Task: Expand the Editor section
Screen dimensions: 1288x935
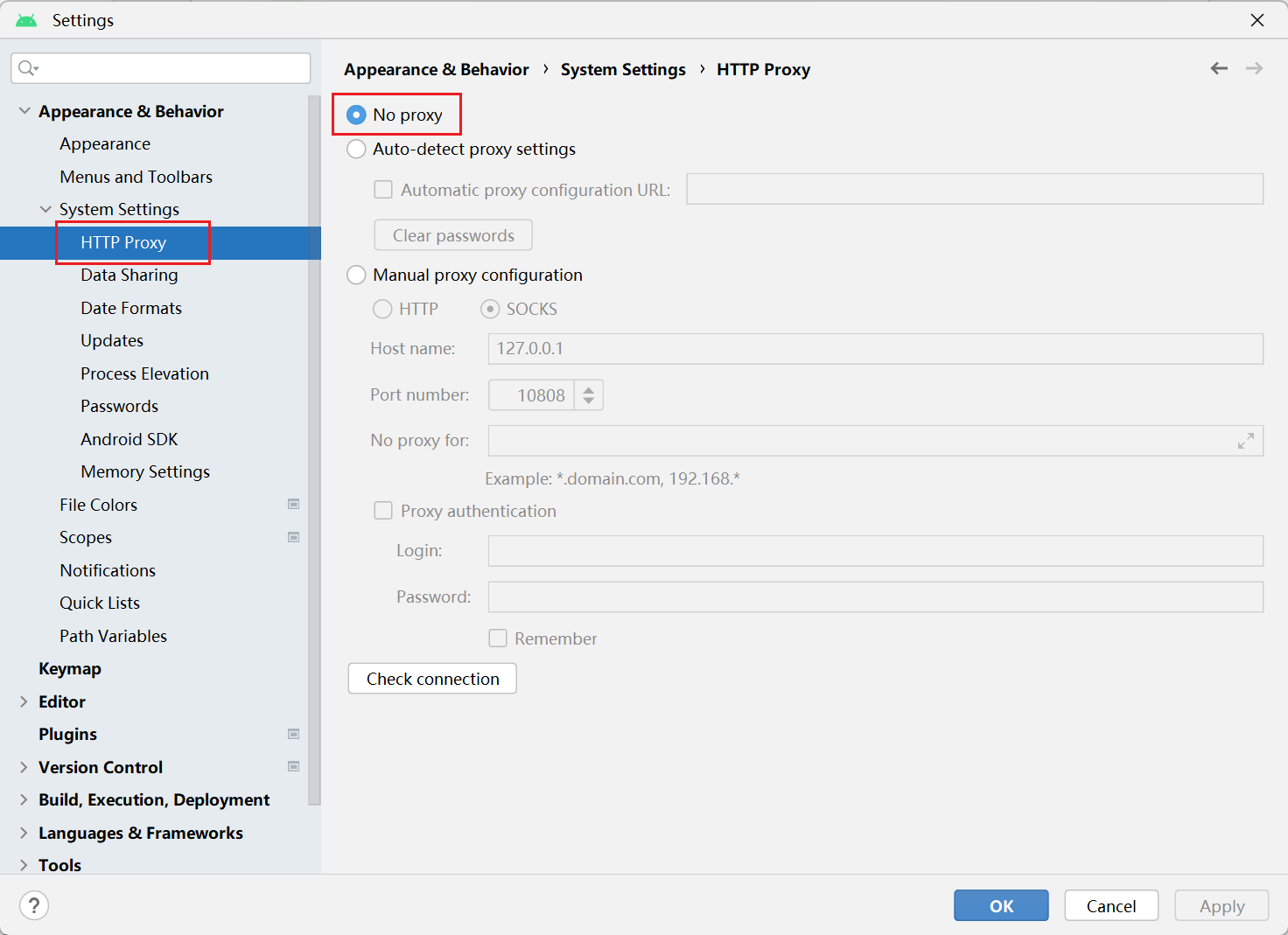Action: tap(24, 701)
